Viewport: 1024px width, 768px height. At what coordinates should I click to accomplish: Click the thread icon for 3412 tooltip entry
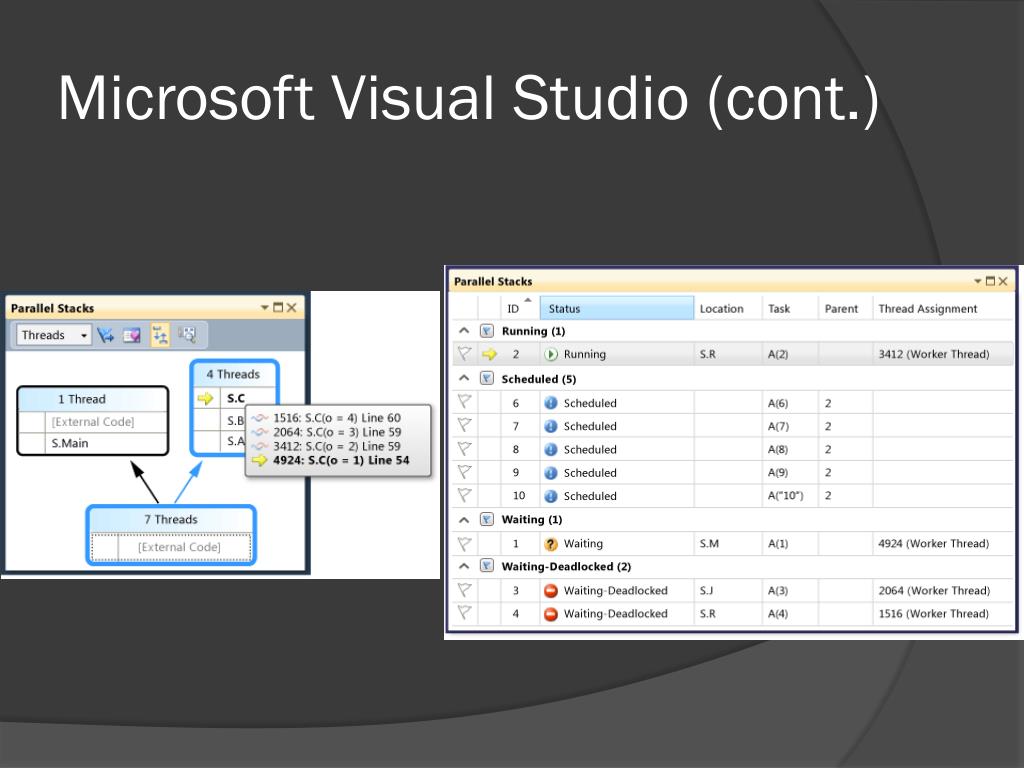click(x=260, y=446)
